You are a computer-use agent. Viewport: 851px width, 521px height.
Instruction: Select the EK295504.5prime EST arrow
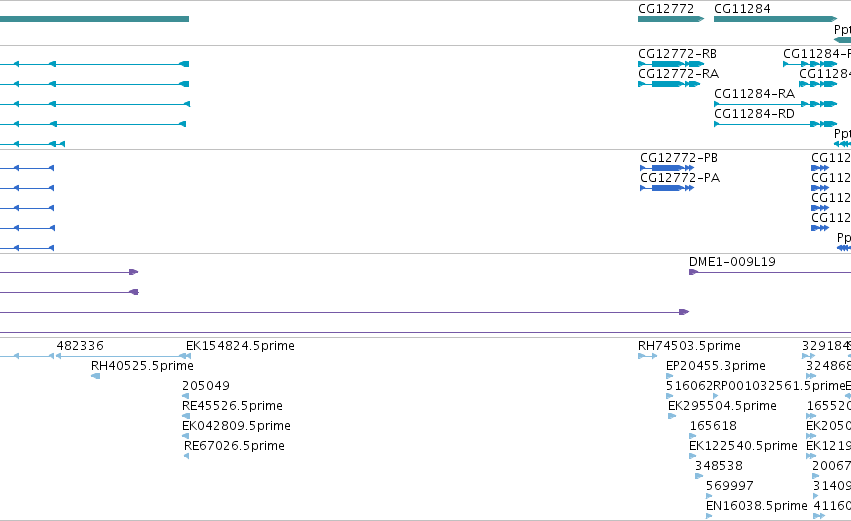tap(672, 416)
